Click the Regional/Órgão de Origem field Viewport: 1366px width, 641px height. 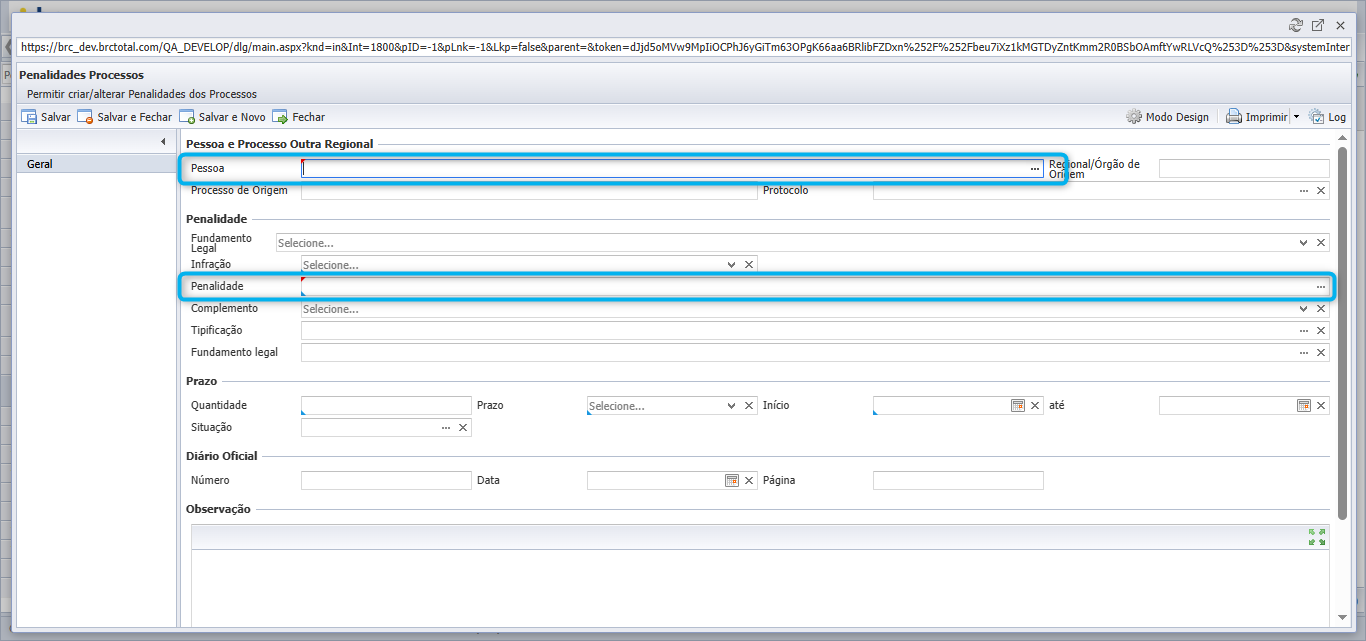[1244, 169]
